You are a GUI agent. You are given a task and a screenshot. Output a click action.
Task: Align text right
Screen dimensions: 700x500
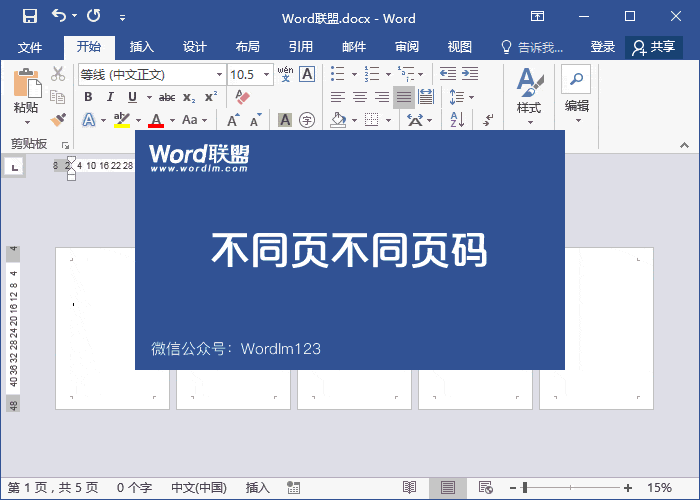click(x=382, y=97)
